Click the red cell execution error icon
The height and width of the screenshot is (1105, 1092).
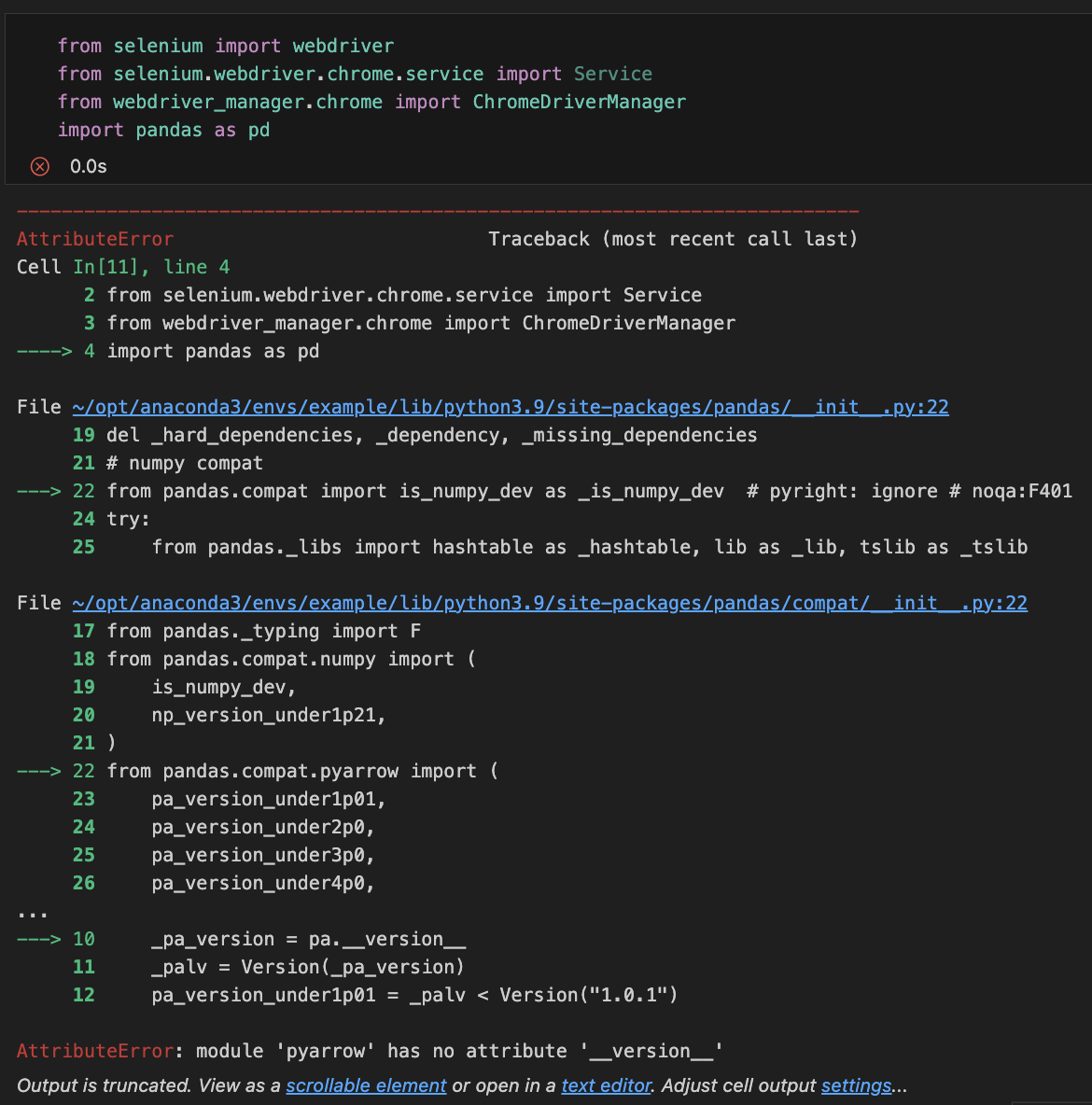(40, 166)
